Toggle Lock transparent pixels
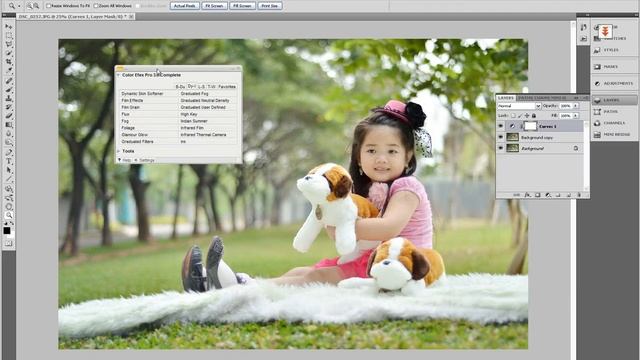The width and height of the screenshot is (640, 360). 513,116
